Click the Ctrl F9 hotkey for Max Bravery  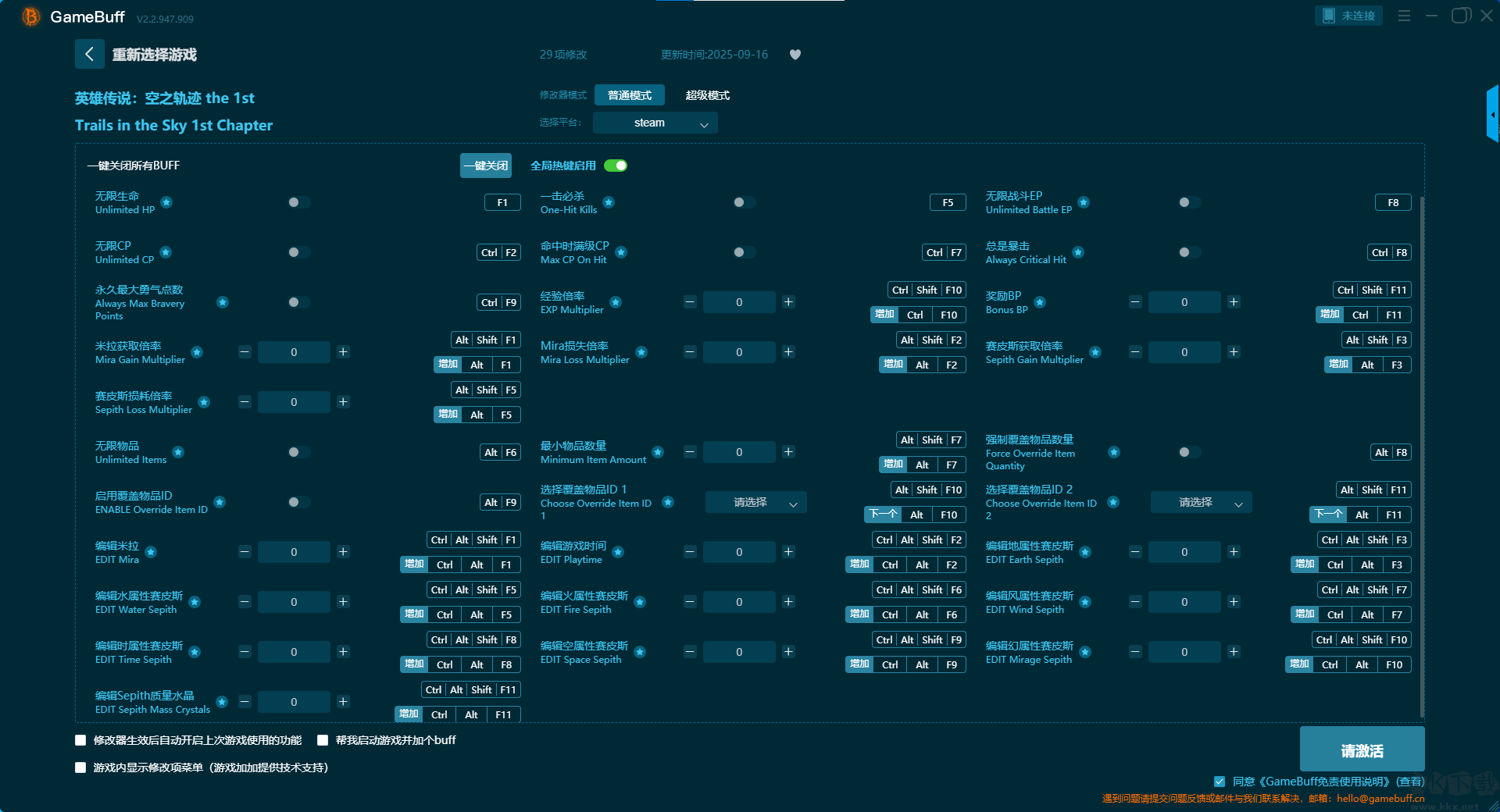tap(499, 302)
